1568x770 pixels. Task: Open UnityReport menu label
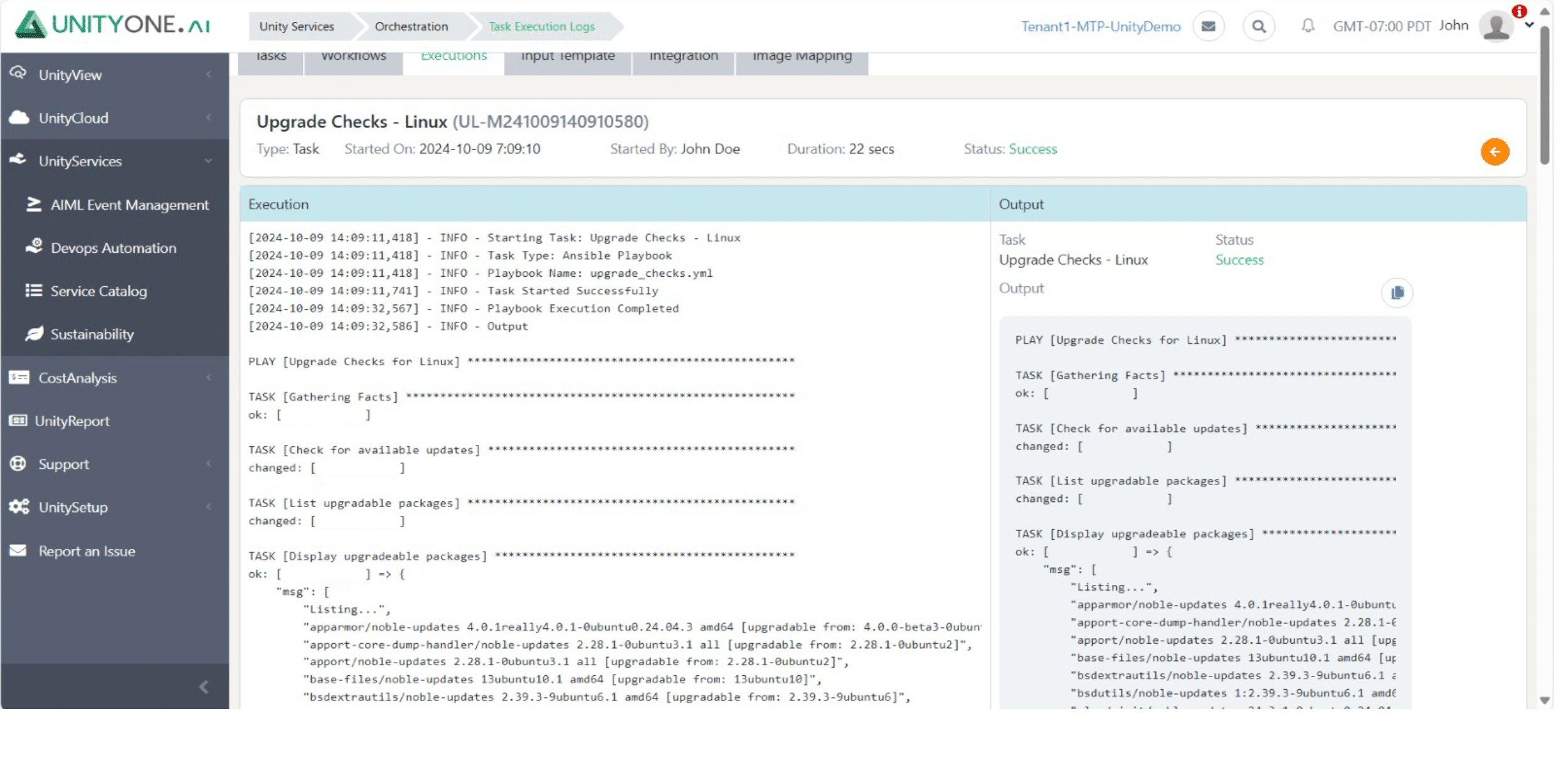72,421
